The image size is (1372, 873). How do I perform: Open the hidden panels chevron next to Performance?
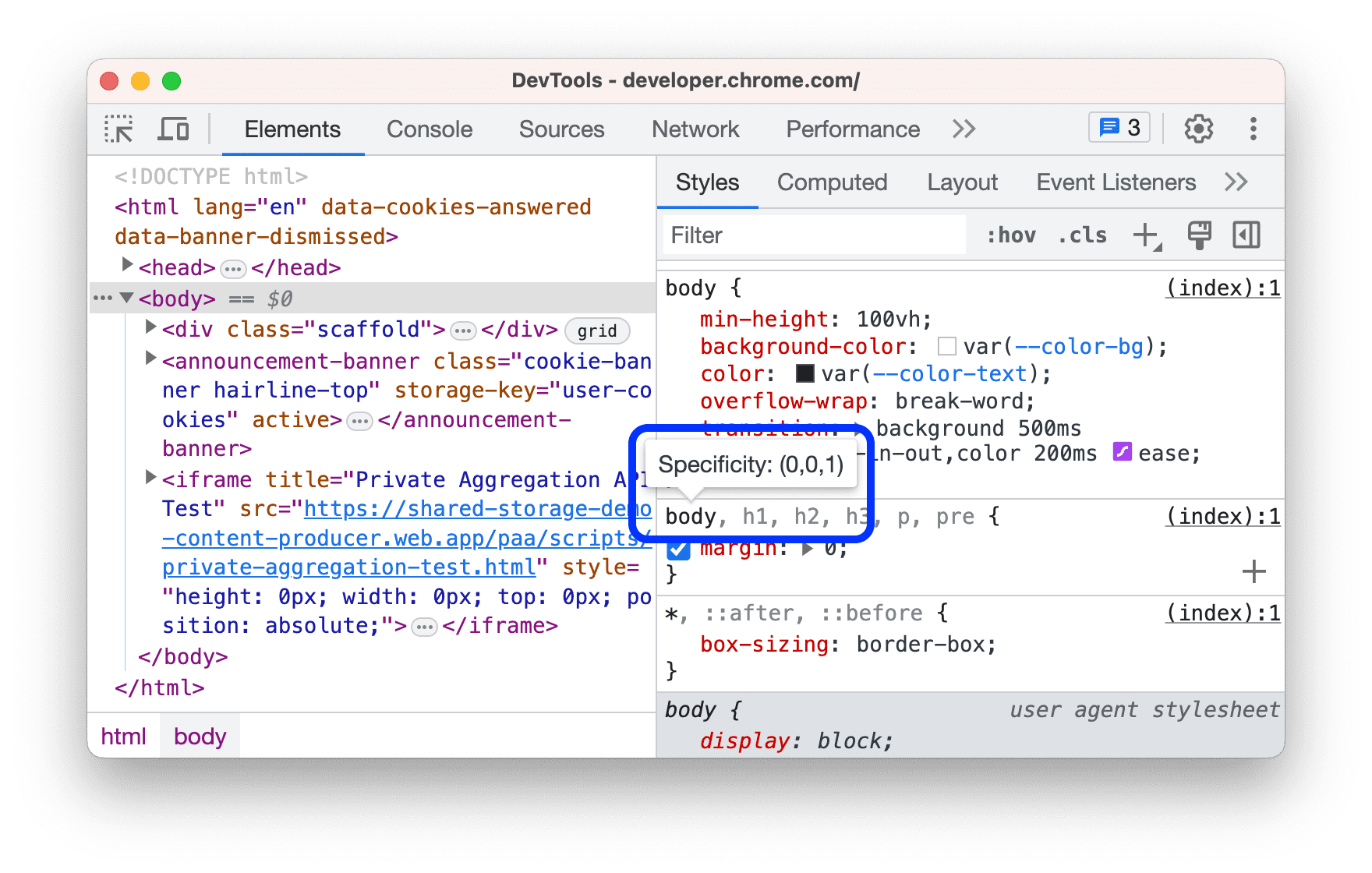point(964,129)
